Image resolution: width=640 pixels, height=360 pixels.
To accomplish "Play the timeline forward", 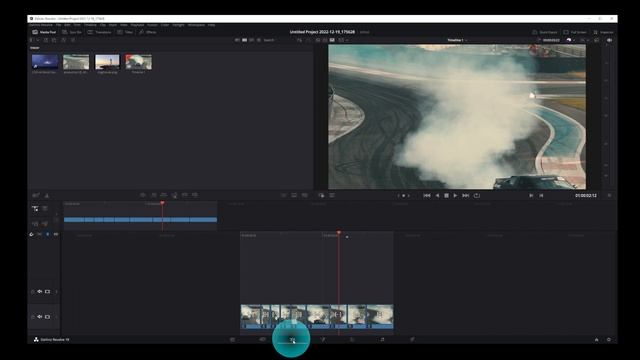I will [456, 196].
